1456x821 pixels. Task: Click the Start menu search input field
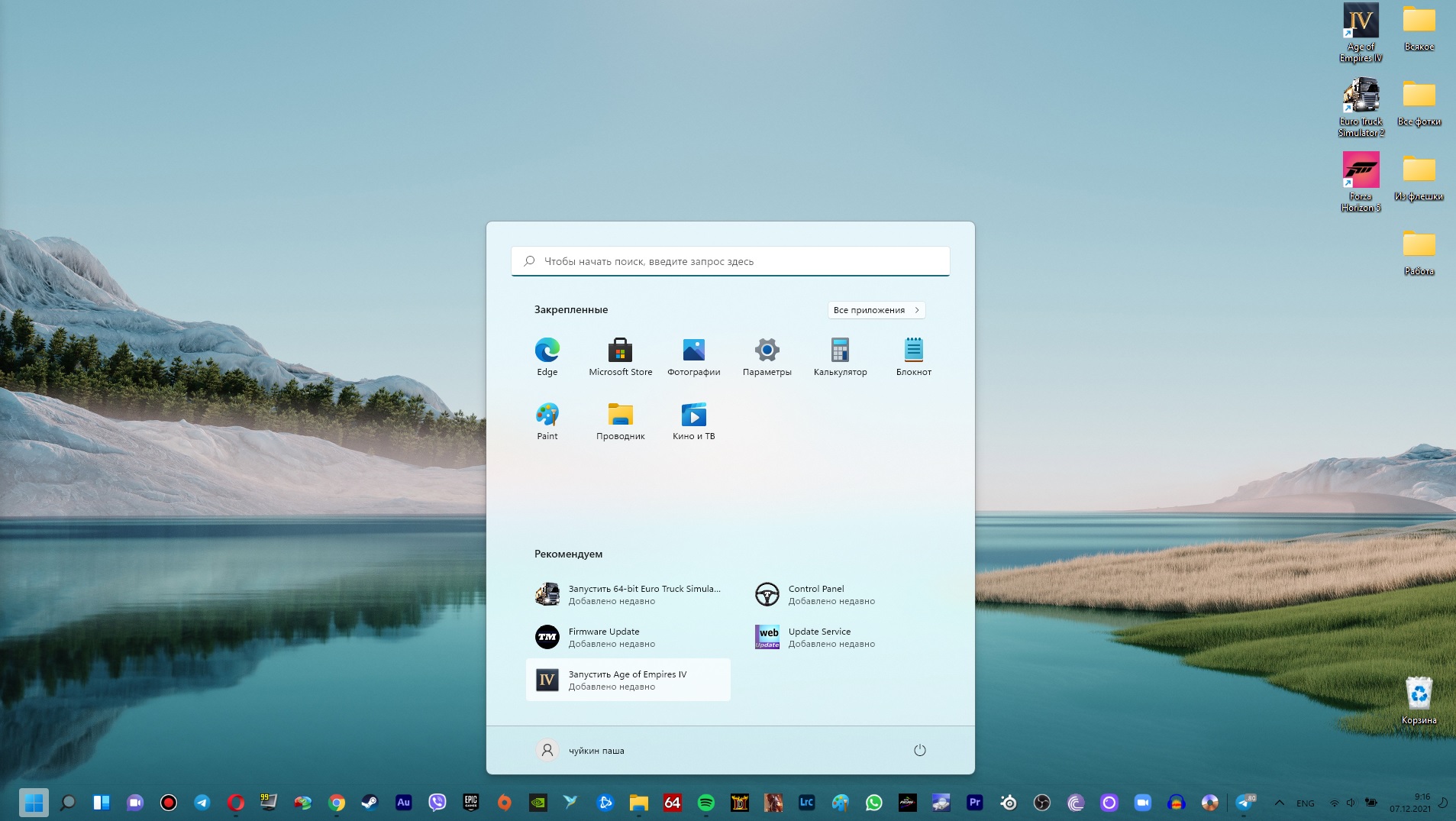click(730, 260)
